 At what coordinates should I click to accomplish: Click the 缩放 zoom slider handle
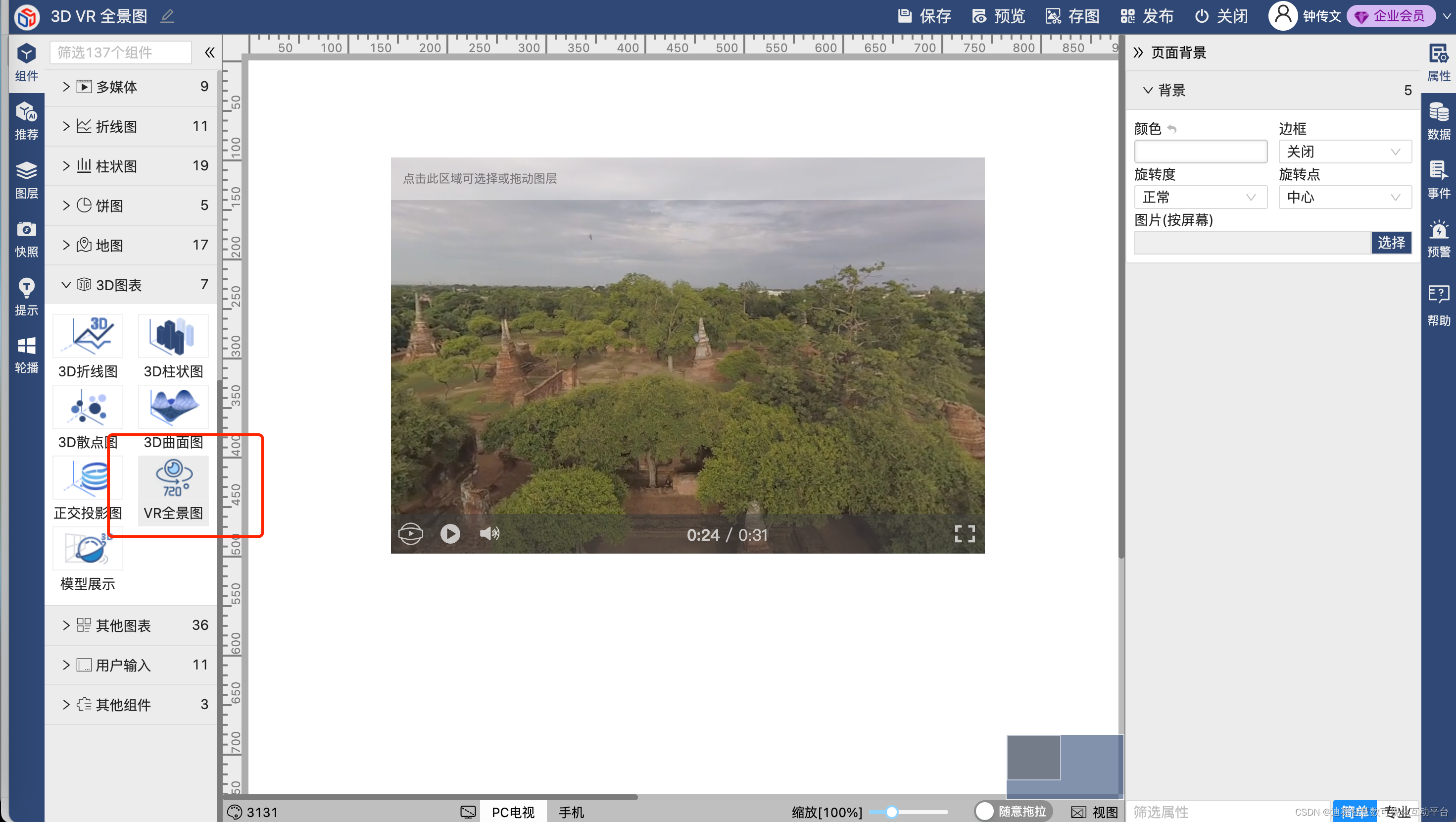(891, 812)
